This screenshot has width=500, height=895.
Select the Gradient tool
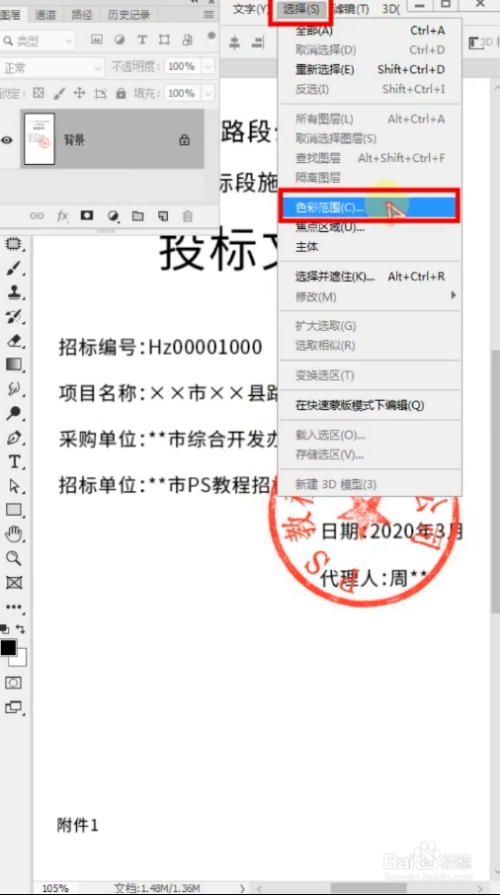(14, 364)
